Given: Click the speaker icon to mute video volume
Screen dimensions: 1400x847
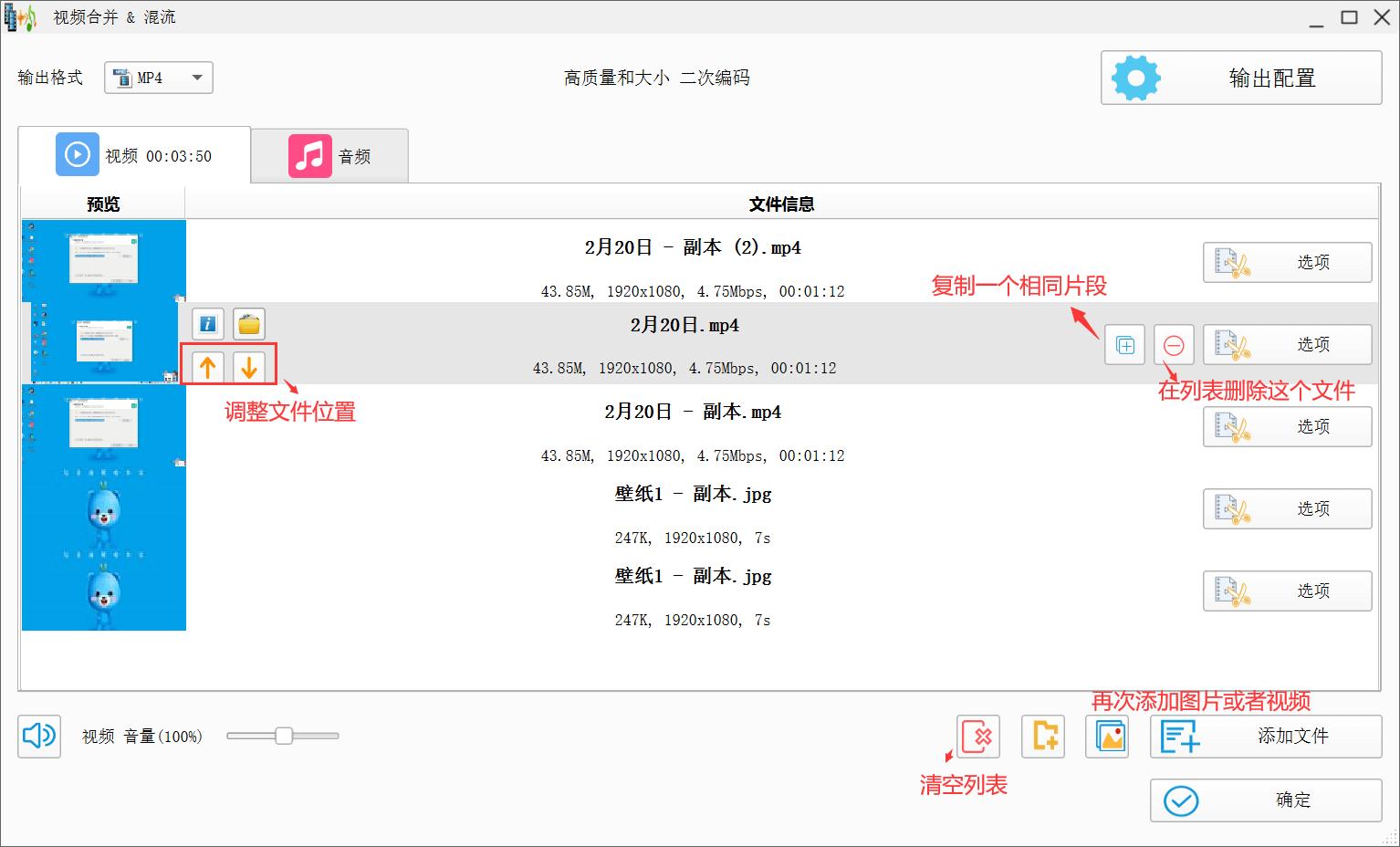Looking at the screenshot, I should (x=38, y=737).
